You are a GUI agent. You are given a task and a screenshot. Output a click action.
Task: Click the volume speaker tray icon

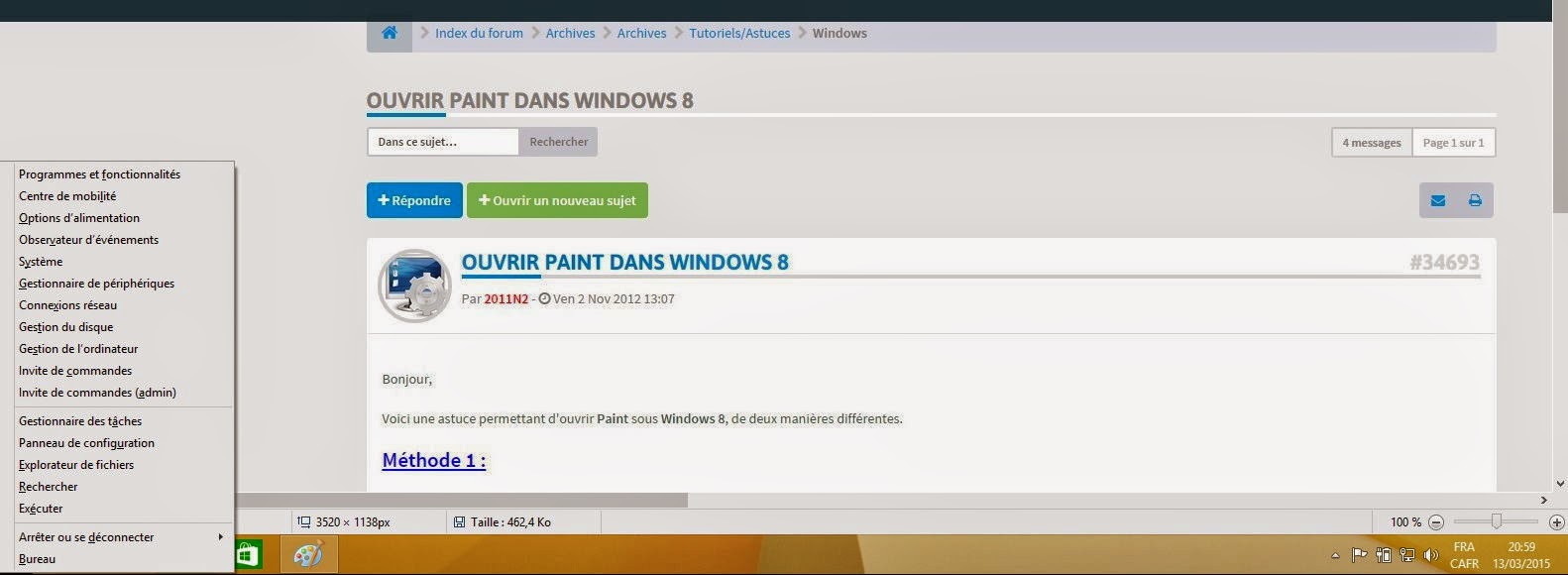point(1430,555)
